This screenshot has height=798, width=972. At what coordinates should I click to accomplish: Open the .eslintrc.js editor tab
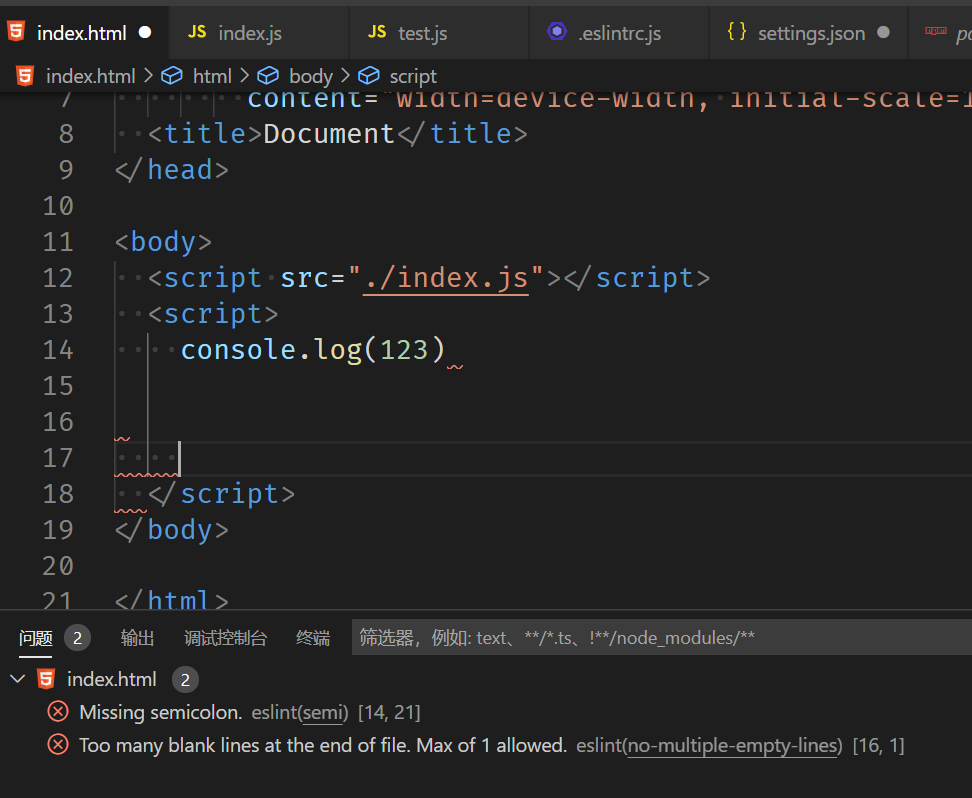pyautogui.click(x=619, y=33)
